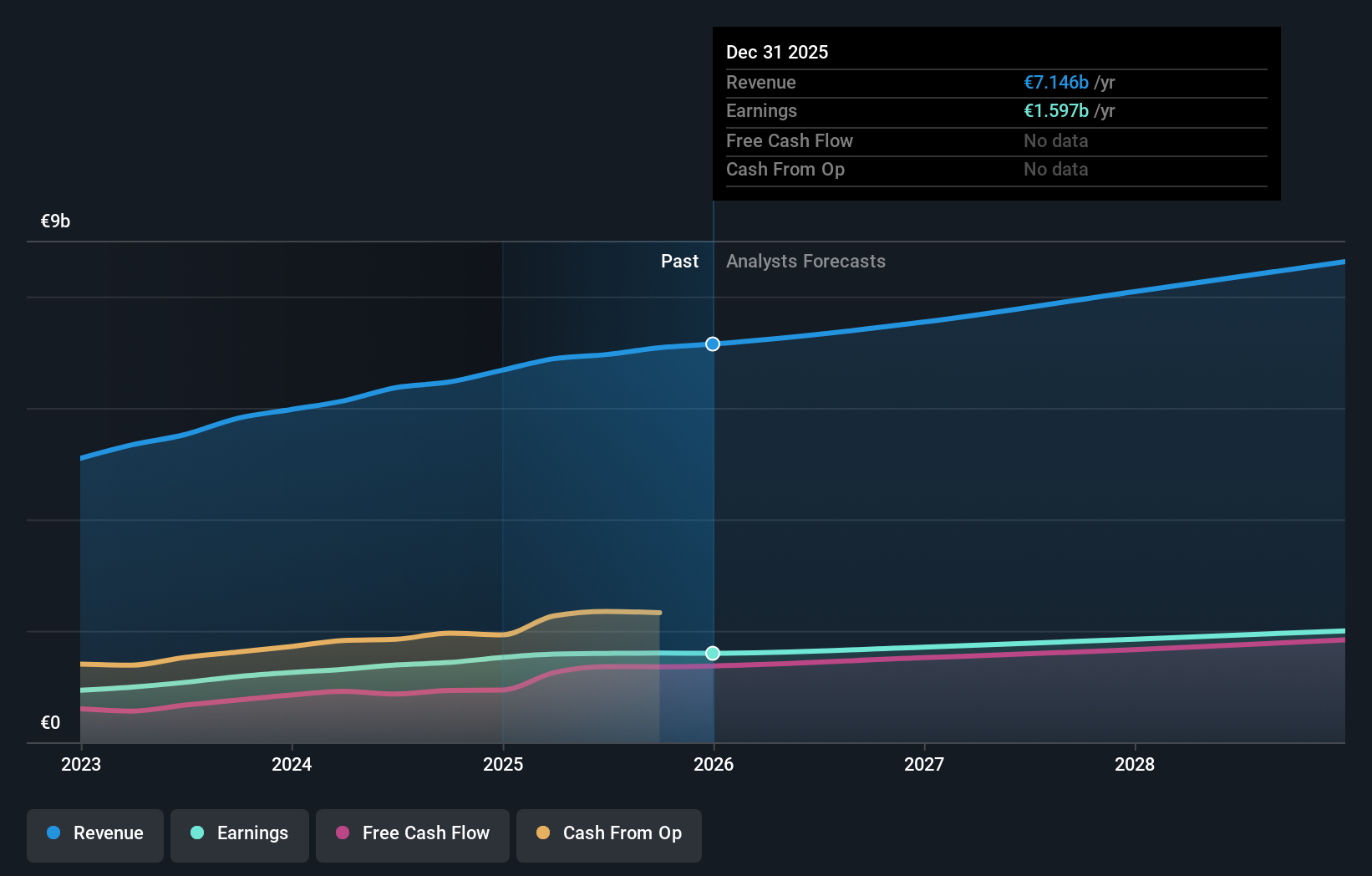Switch to the Analysts Forecasts section
Viewport: 1372px width, 876px height.
[805, 261]
